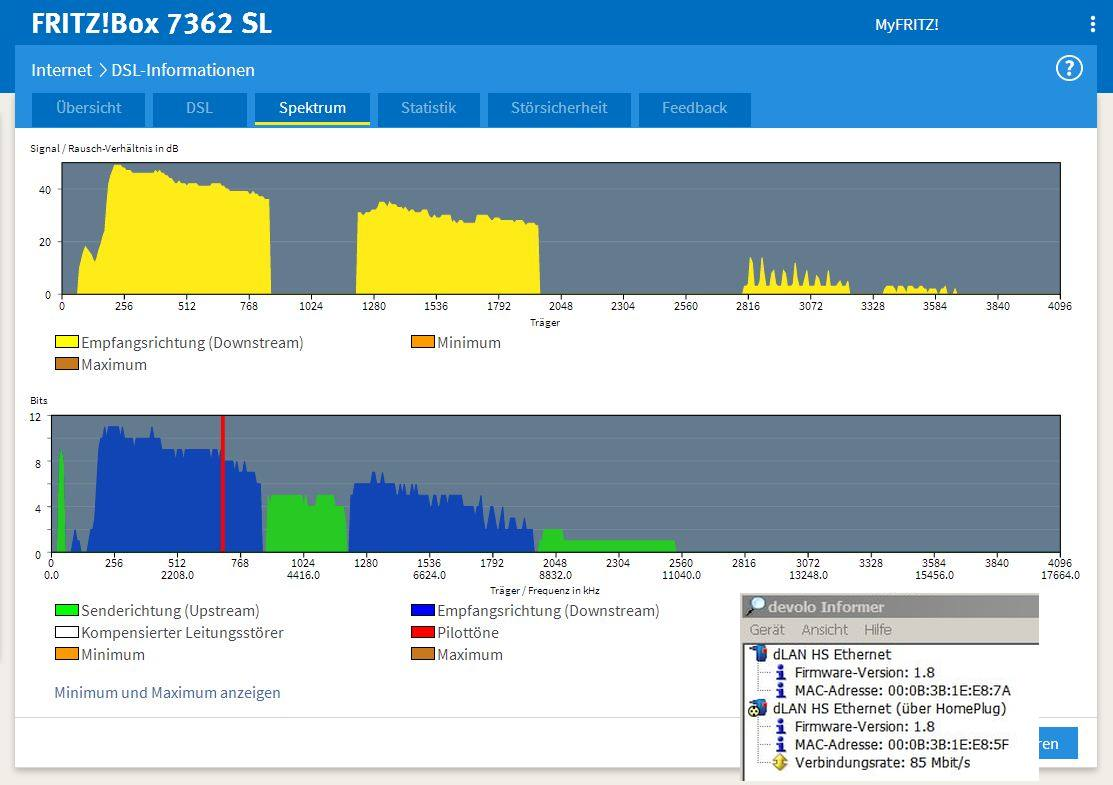Click the DSL-Informationen breadcrumb text
The width and height of the screenshot is (1113, 785).
coord(183,70)
